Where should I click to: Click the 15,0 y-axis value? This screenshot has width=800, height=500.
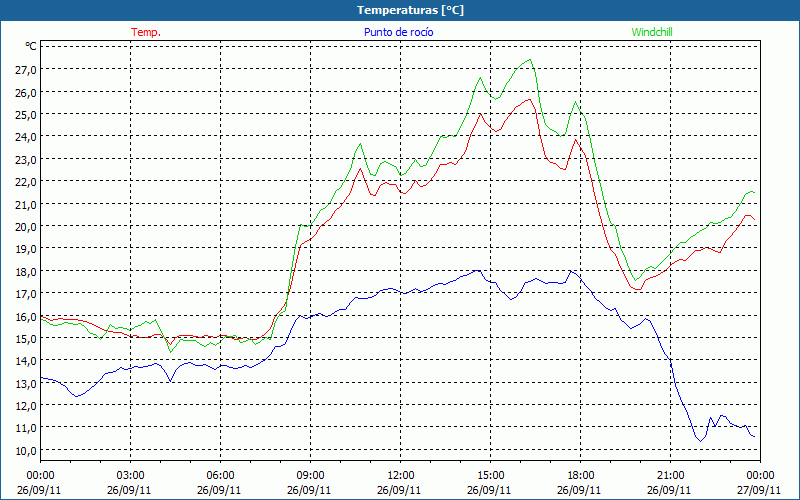click(26, 339)
